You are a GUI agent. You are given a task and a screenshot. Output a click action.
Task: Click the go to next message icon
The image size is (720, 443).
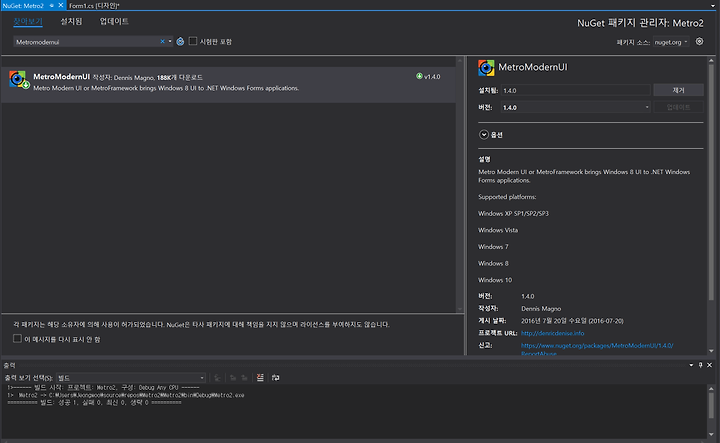click(x=245, y=377)
